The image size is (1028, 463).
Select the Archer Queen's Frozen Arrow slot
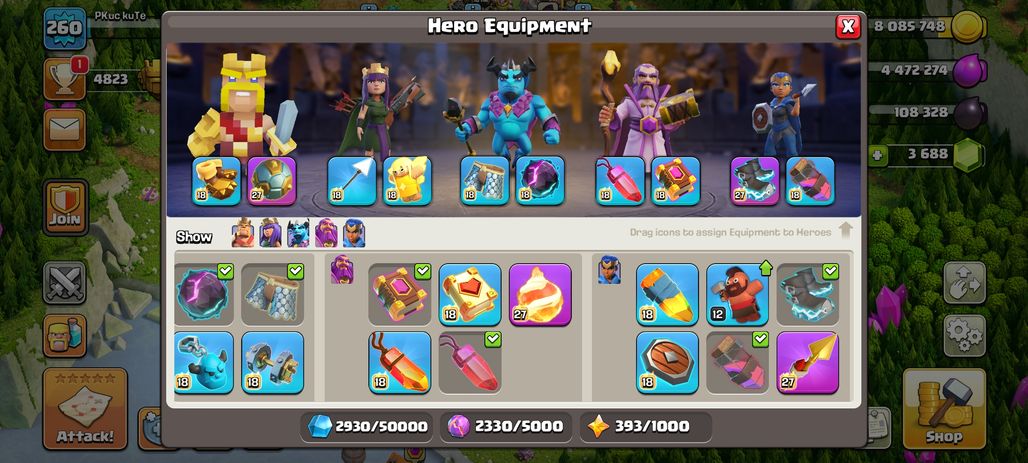coord(351,180)
